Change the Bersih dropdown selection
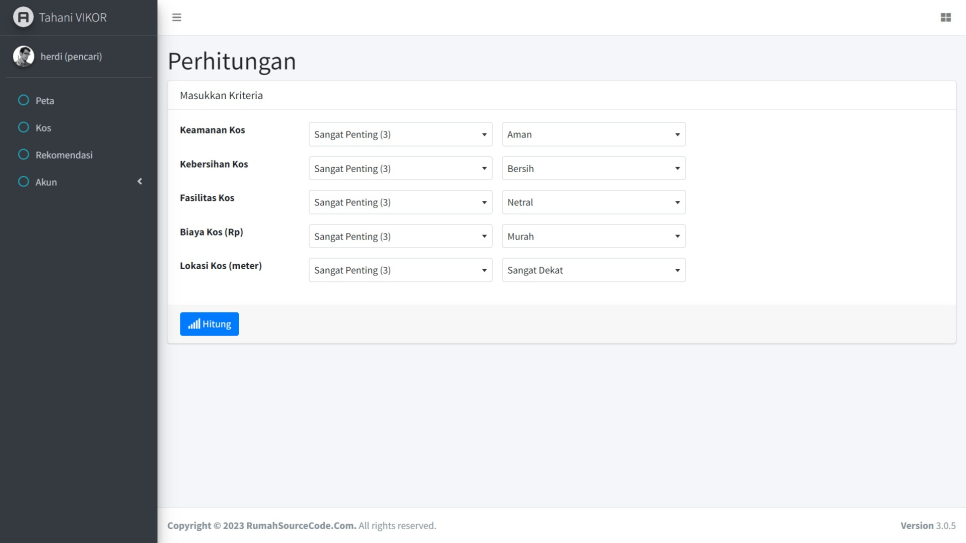 593,168
